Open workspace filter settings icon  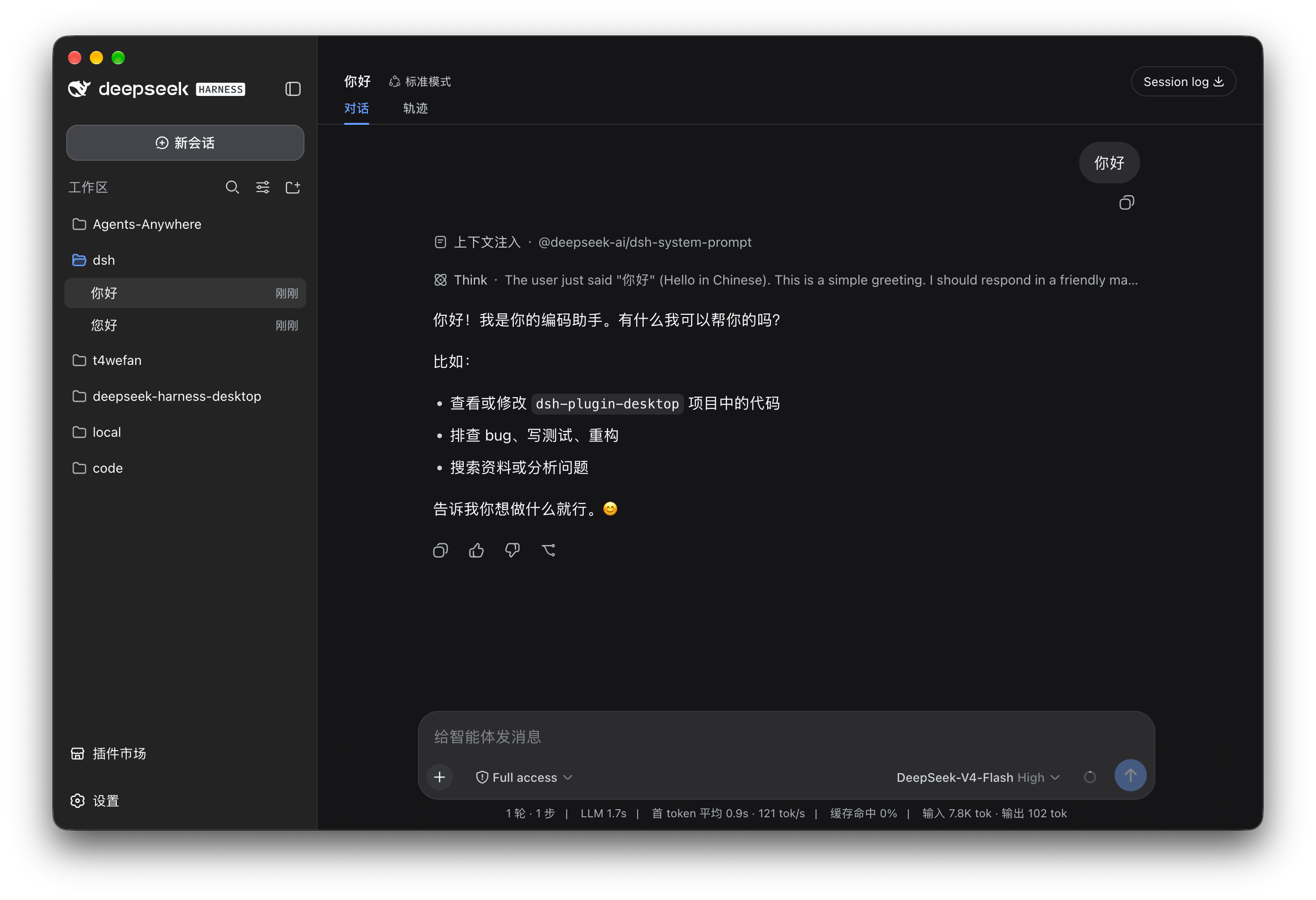tap(263, 188)
